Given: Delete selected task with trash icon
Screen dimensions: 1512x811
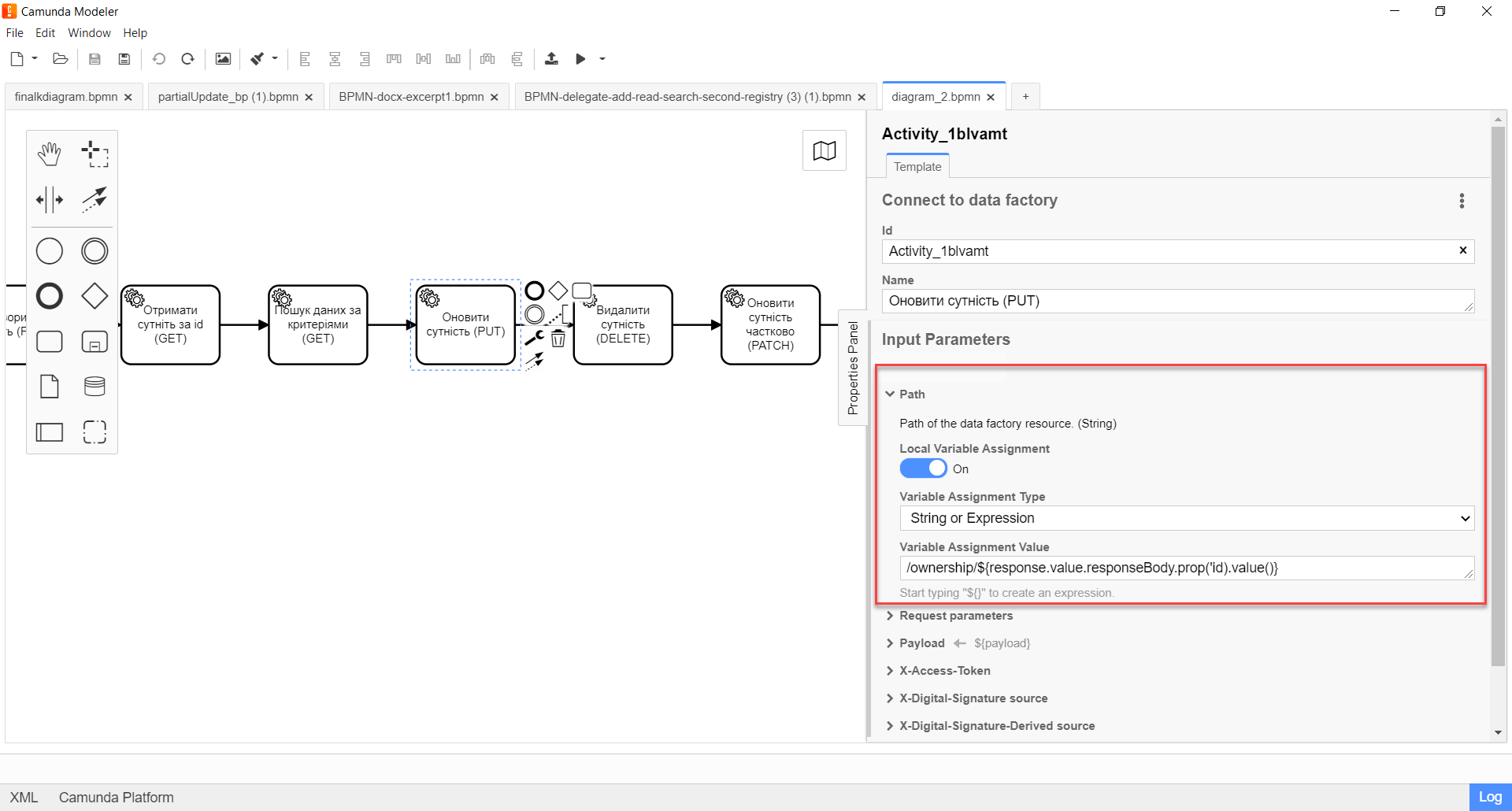Looking at the screenshot, I should [558, 339].
